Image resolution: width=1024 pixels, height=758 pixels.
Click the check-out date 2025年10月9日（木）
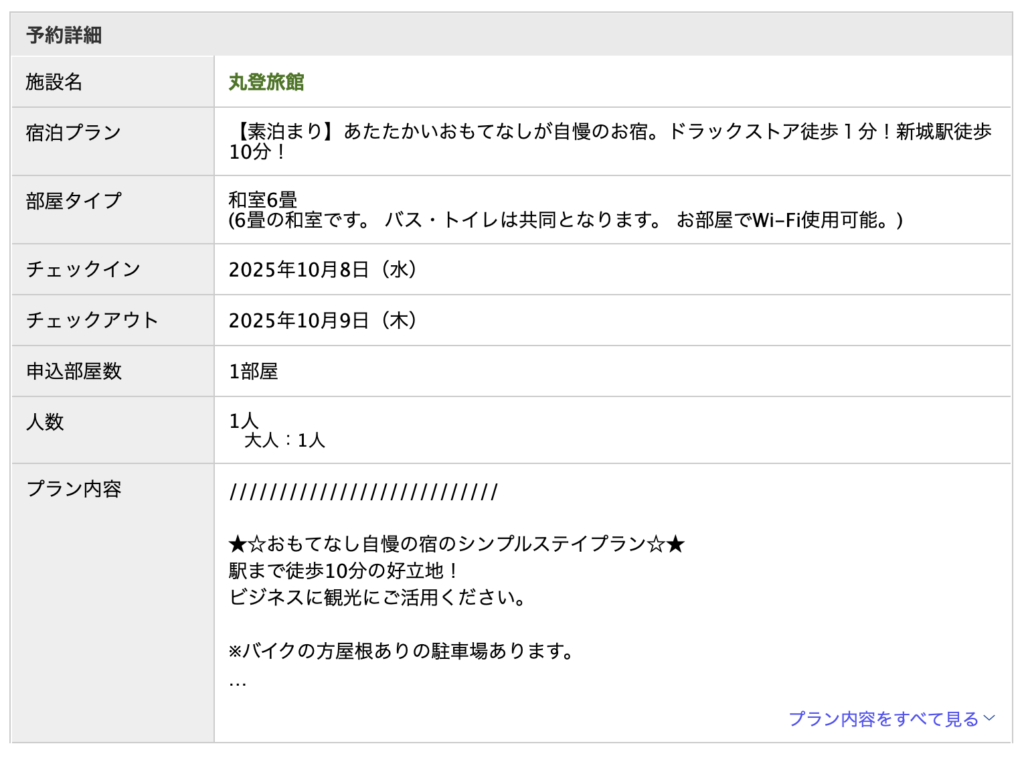pyautogui.click(x=323, y=320)
